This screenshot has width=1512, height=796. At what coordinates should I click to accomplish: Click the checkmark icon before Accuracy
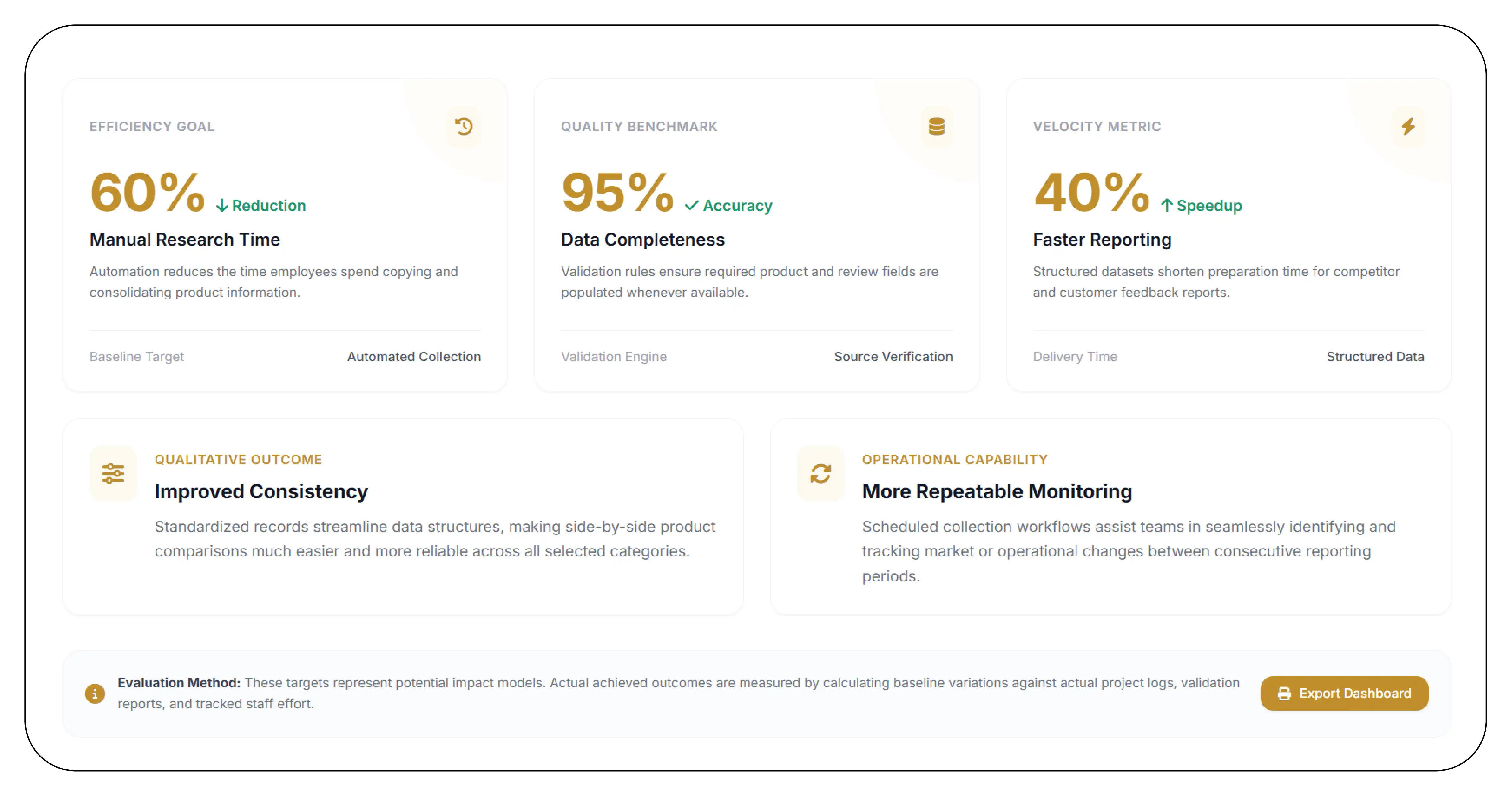691,205
